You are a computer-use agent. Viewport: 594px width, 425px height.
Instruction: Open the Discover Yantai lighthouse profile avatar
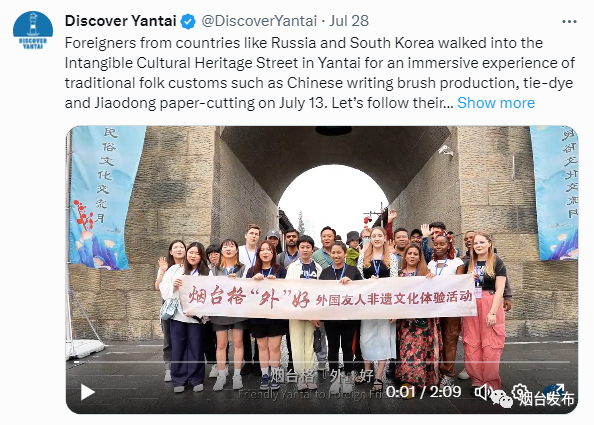(x=33, y=30)
